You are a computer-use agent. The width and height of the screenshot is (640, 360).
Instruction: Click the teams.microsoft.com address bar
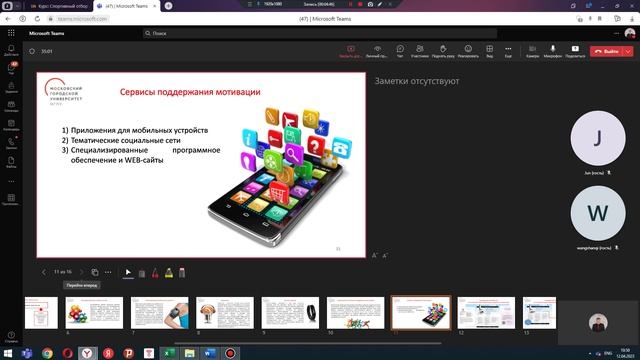click(x=82, y=19)
